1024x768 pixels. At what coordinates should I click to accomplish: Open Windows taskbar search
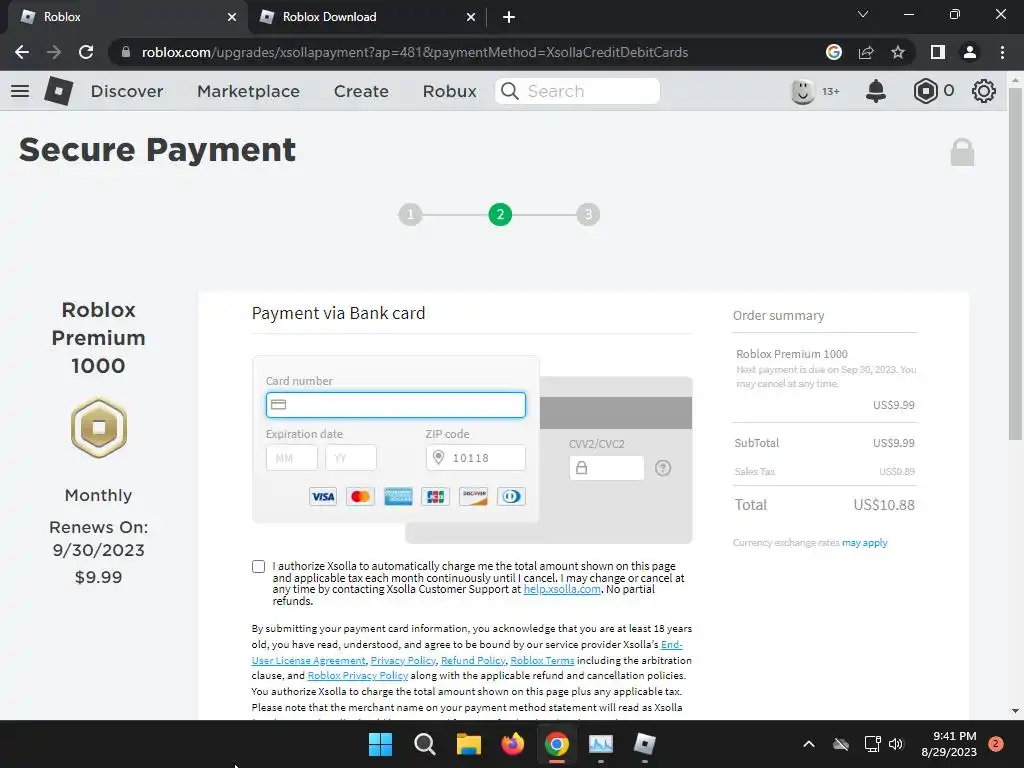424,744
